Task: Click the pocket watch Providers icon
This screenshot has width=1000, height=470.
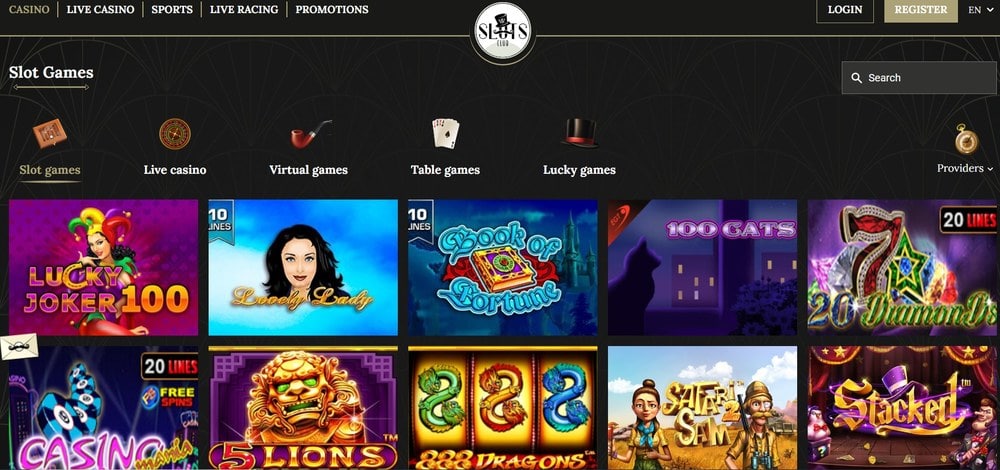Action: 966,139
